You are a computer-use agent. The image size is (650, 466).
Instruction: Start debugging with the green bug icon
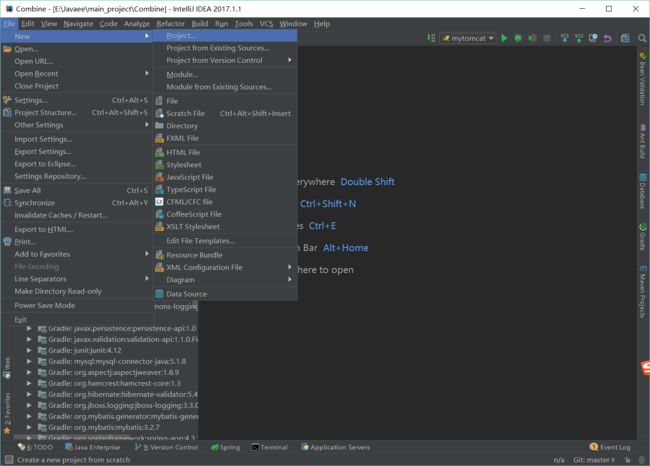coord(518,38)
